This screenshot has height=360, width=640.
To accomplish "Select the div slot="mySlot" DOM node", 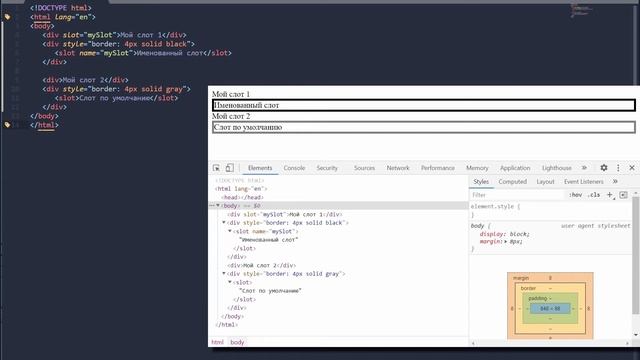I will [x=285, y=214].
